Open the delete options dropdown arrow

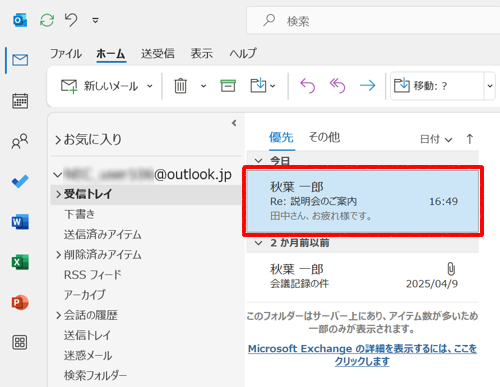click(x=203, y=86)
